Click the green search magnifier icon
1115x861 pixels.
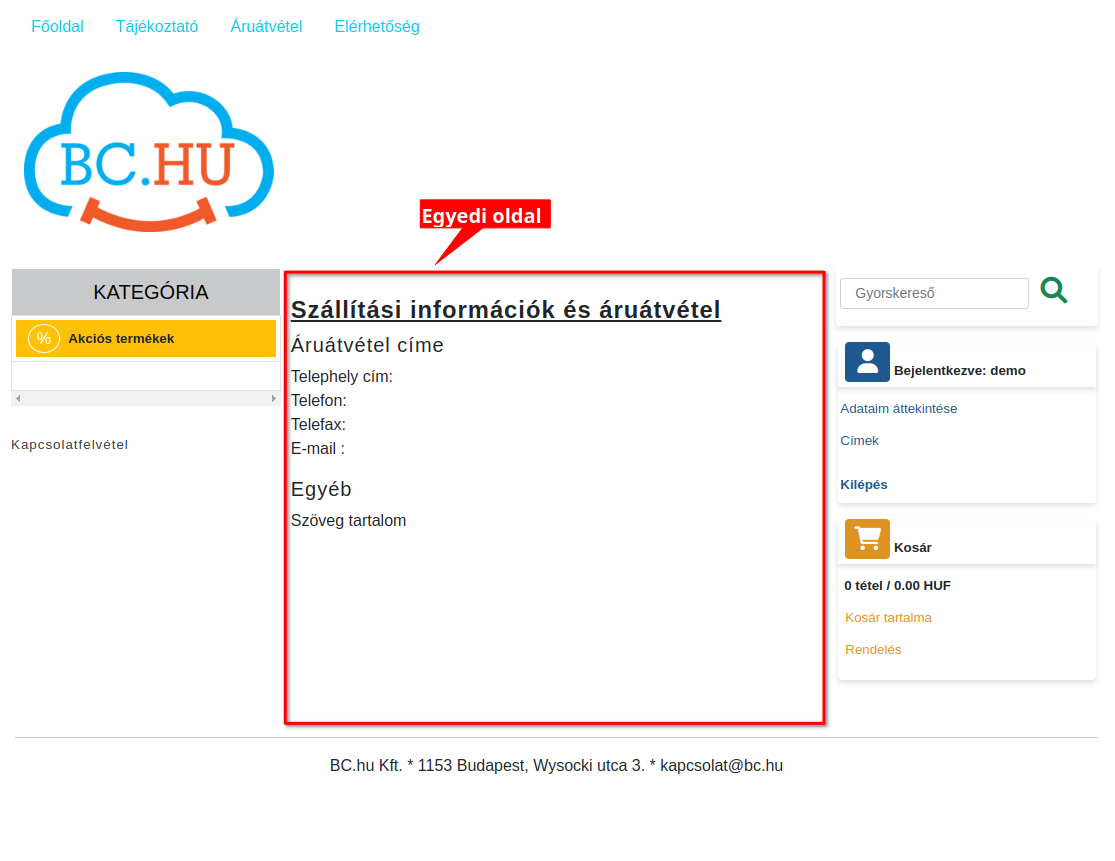[x=1054, y=290]
